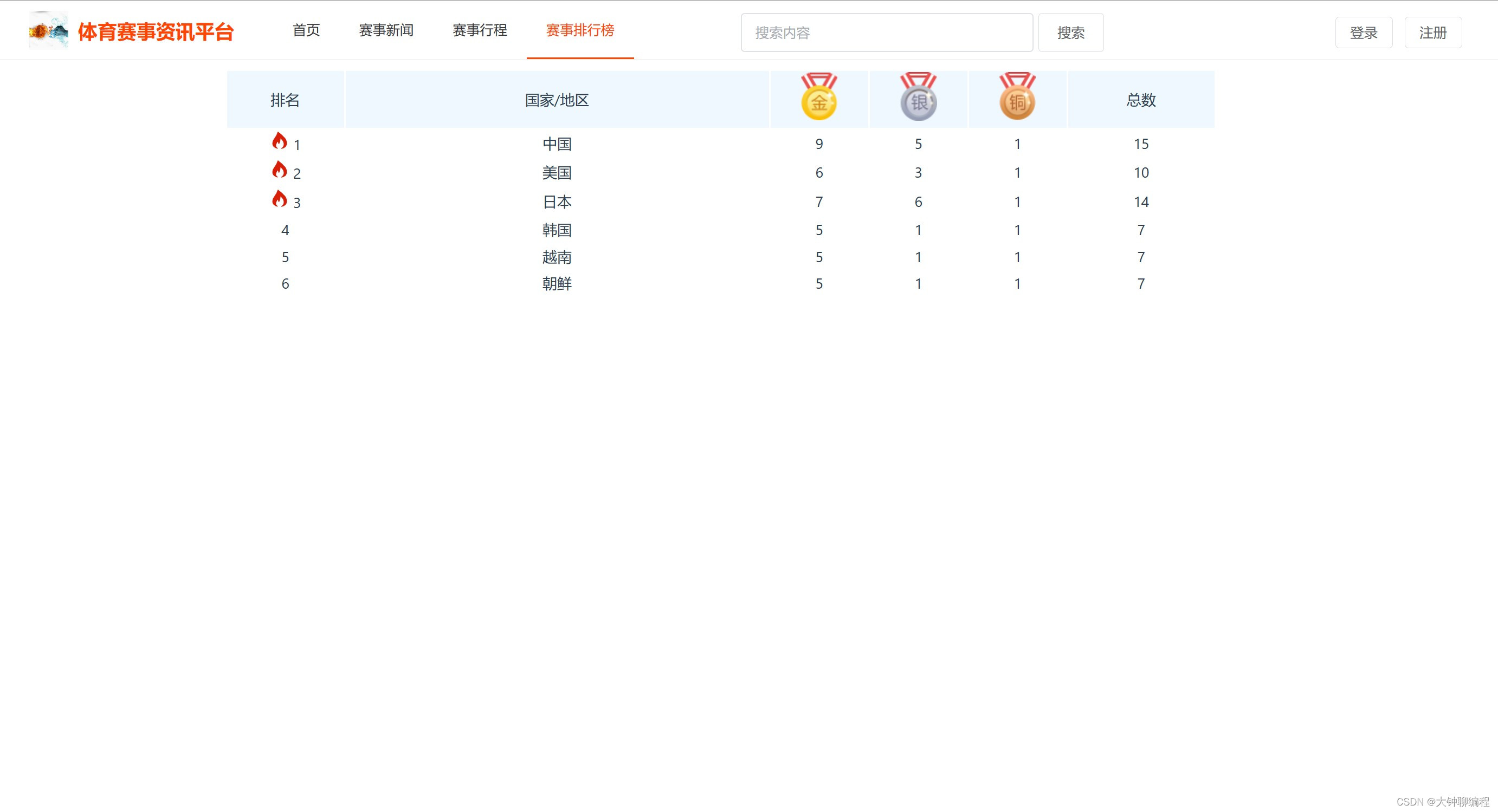Focus the 搜索内容 input field
The width and height of the screenshot is (1498, 812).
tap(887, 33)
